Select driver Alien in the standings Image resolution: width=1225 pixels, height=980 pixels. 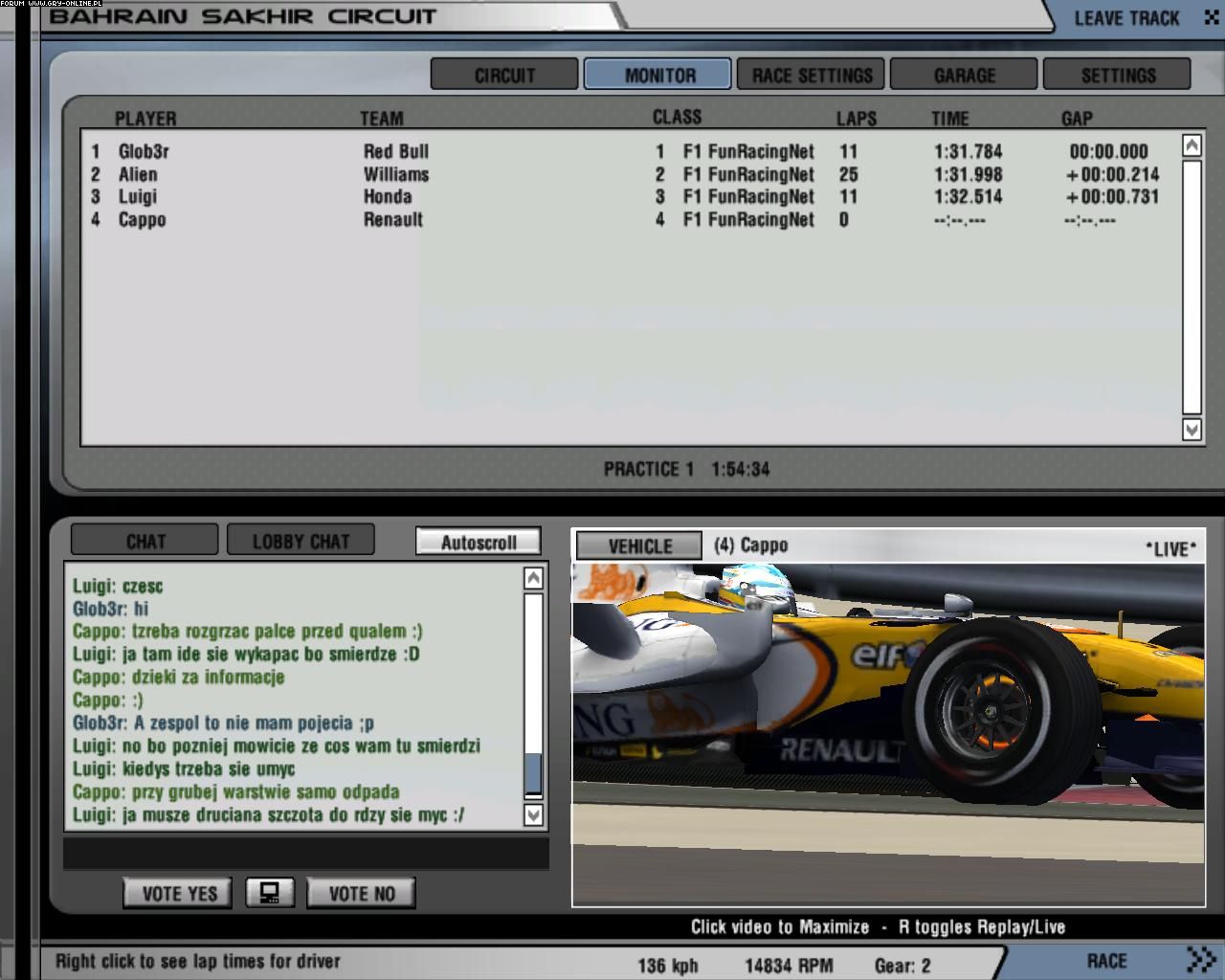[138, 174]
